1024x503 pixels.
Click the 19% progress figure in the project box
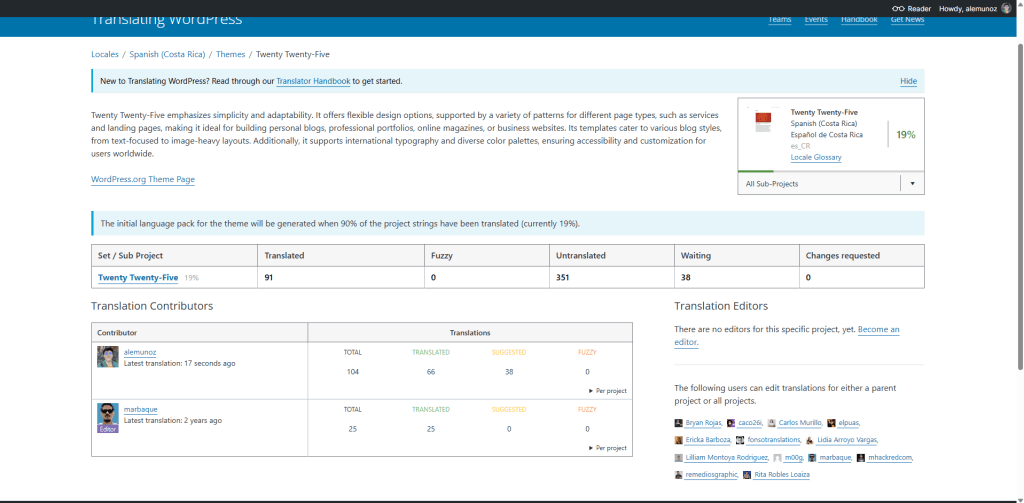click(905, 135)
